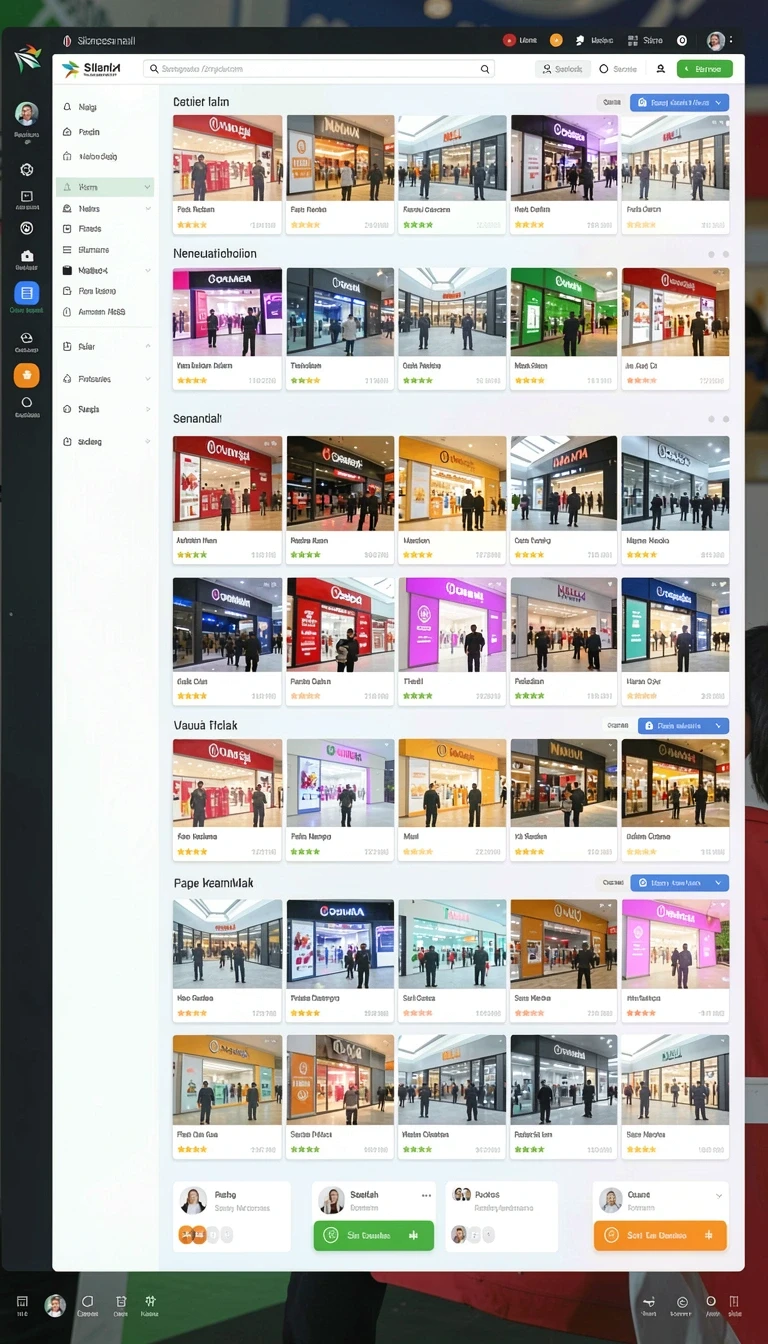This screenshot has height=1344, width=768.
Task: Select the Seone radio option in the header
Action: 618,69
